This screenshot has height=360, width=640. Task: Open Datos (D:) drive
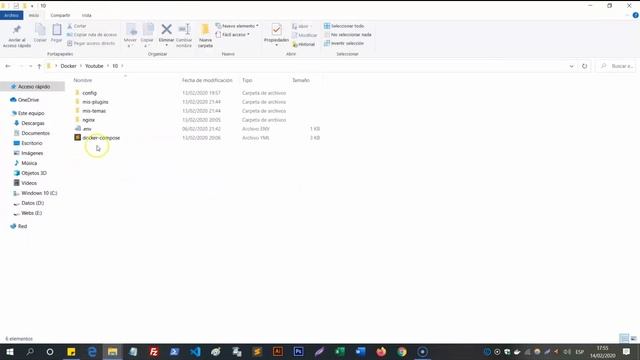click(x=32, y=203)
